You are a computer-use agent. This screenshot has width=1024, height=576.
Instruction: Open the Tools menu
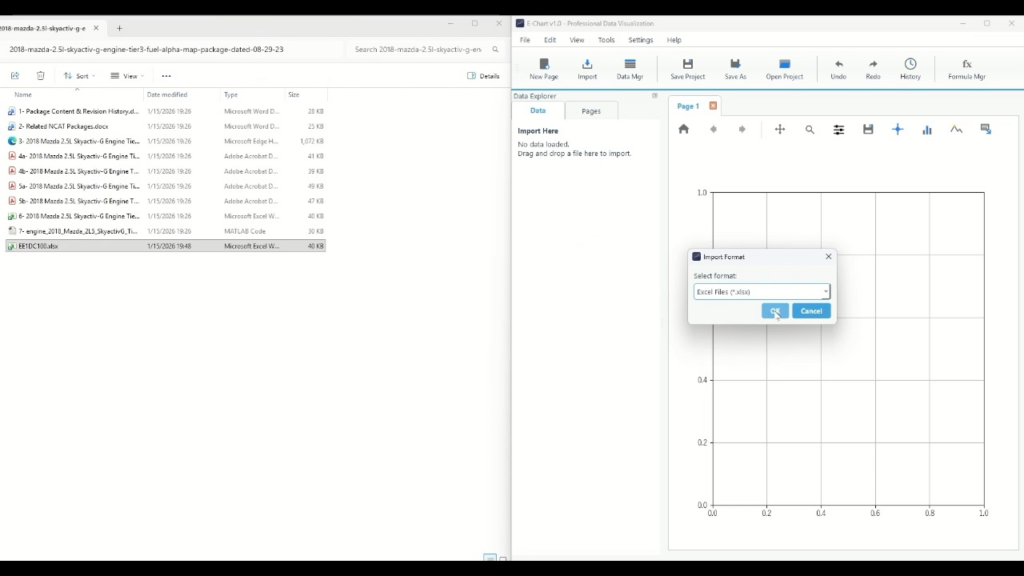coord(606,40)
